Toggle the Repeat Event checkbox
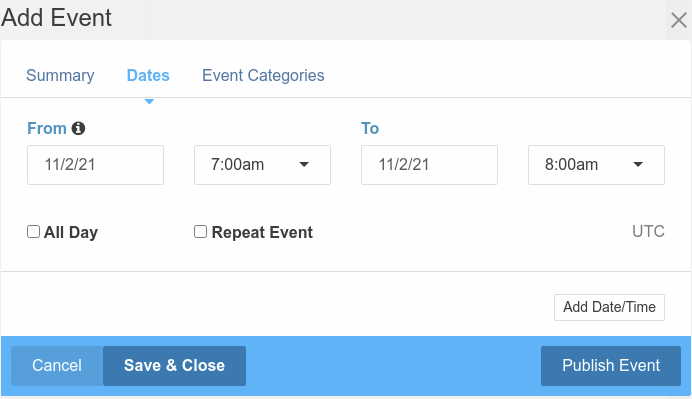Viewport: 692px width, 399px height. click(x=200, y=232)
